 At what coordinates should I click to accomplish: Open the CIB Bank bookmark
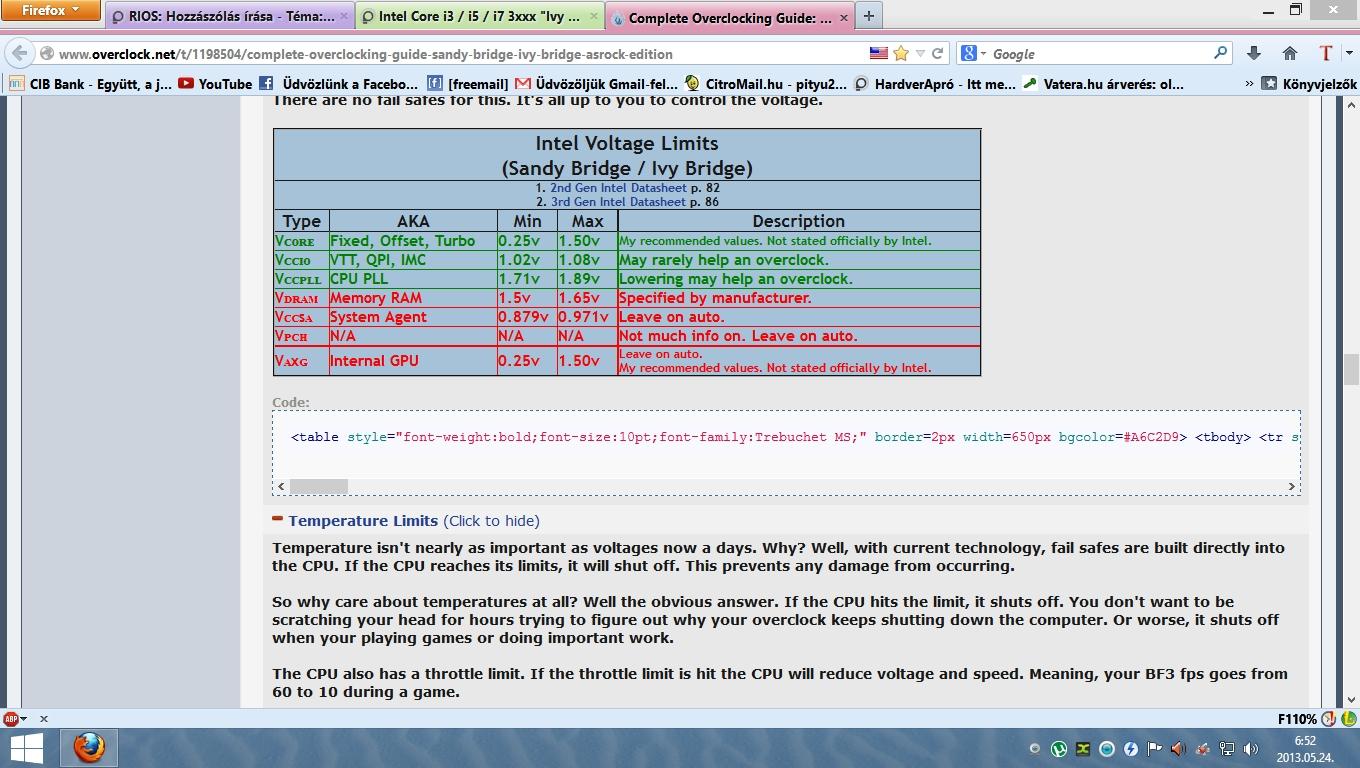click(90, 84)
